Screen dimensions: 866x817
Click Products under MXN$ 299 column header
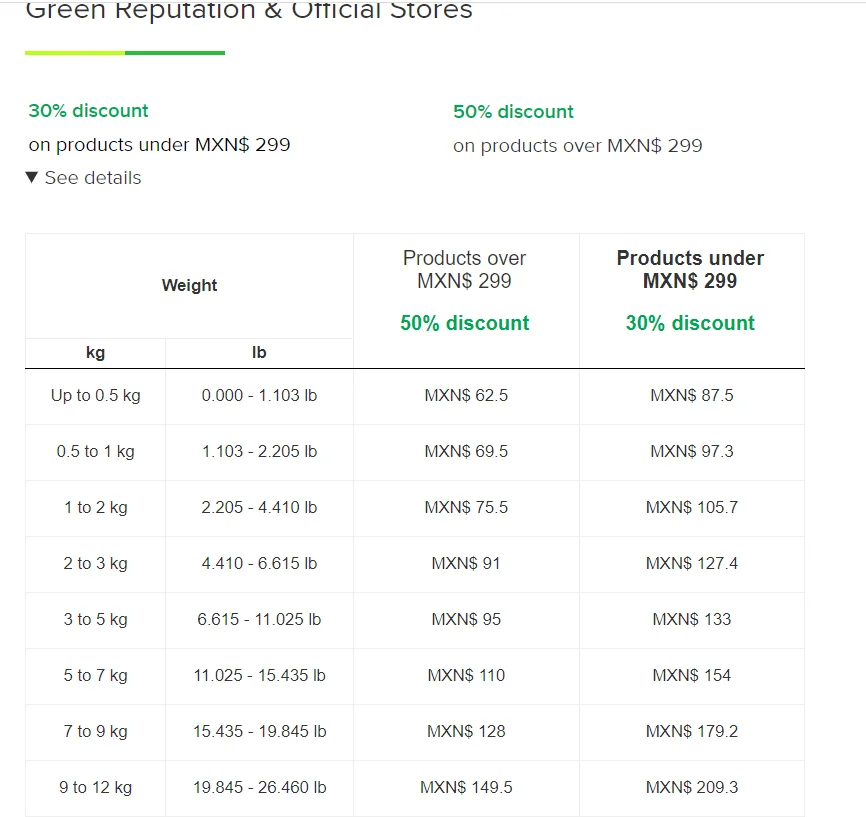[x=690, y=270]
